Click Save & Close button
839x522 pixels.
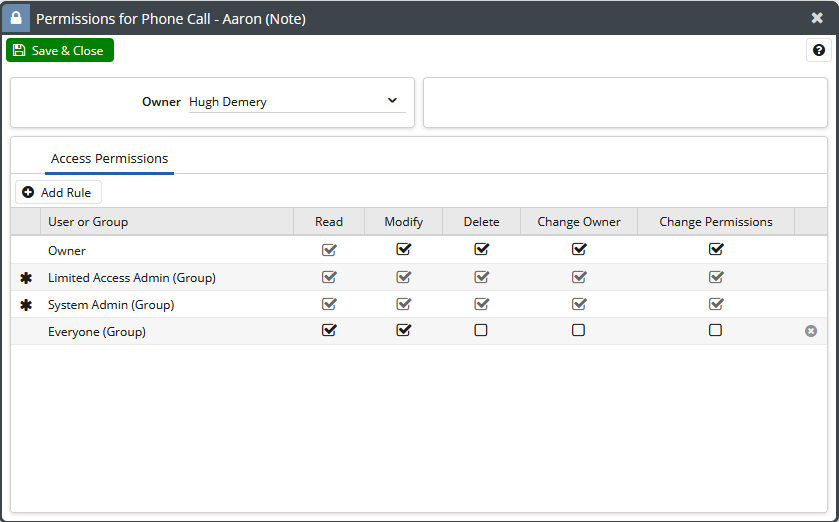[60, 50]
